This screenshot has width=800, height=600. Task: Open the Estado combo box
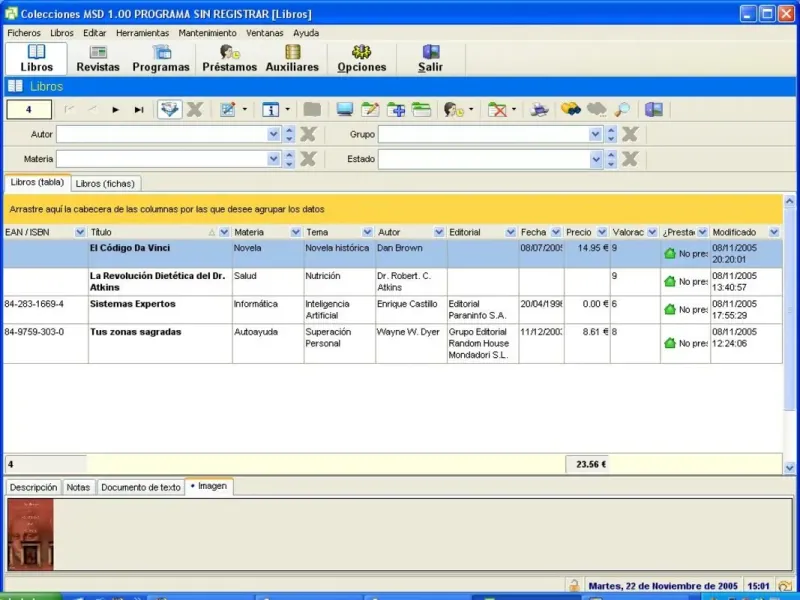click(x=596, y=159)
